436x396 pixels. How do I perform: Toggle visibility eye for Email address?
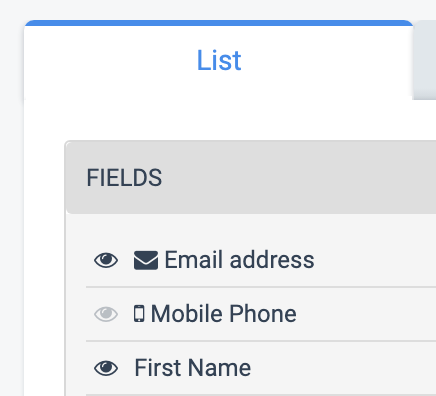tap(106, 260)
